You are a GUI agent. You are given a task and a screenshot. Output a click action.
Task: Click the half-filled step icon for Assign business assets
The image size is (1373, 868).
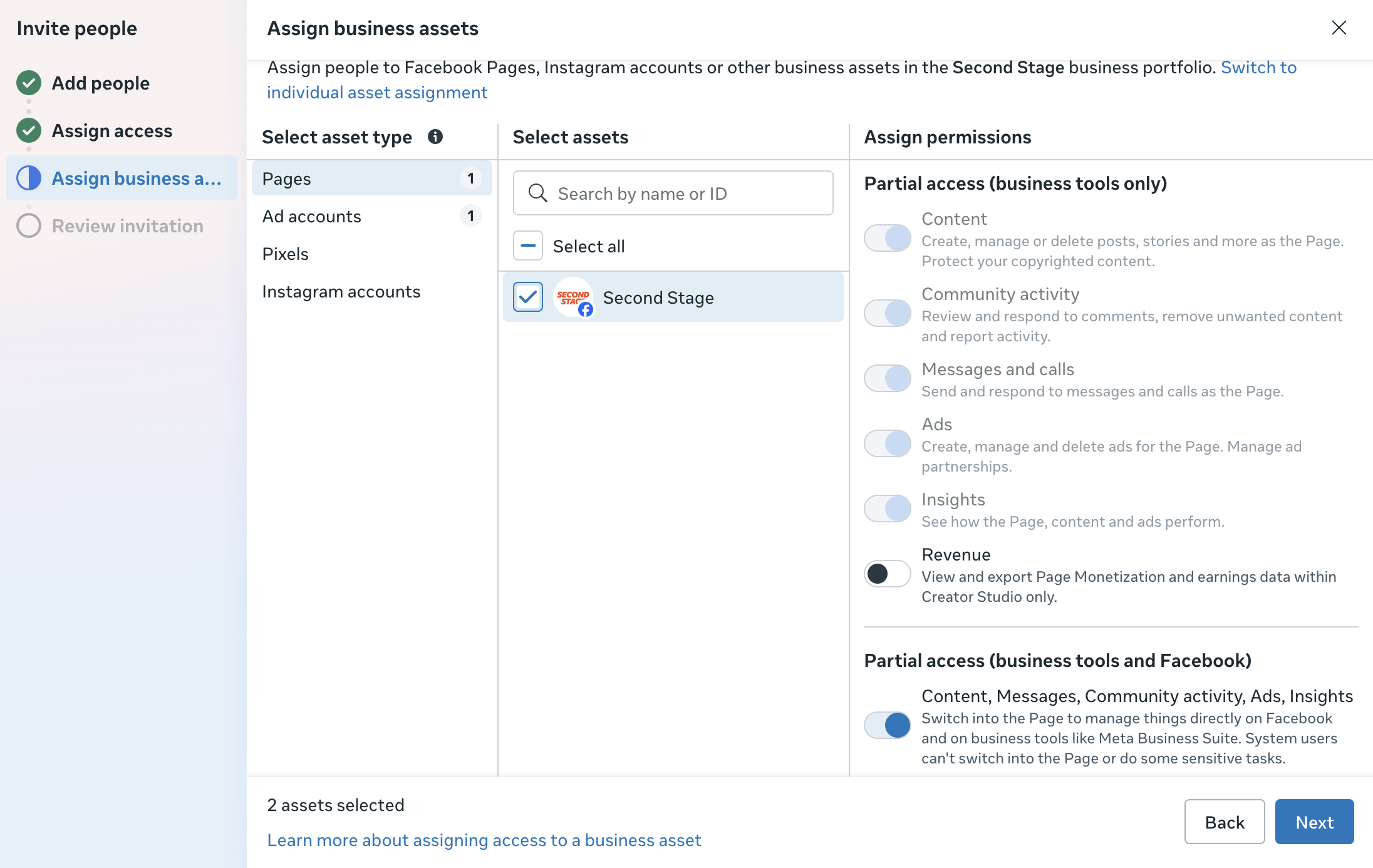click(x=29, y=178)
